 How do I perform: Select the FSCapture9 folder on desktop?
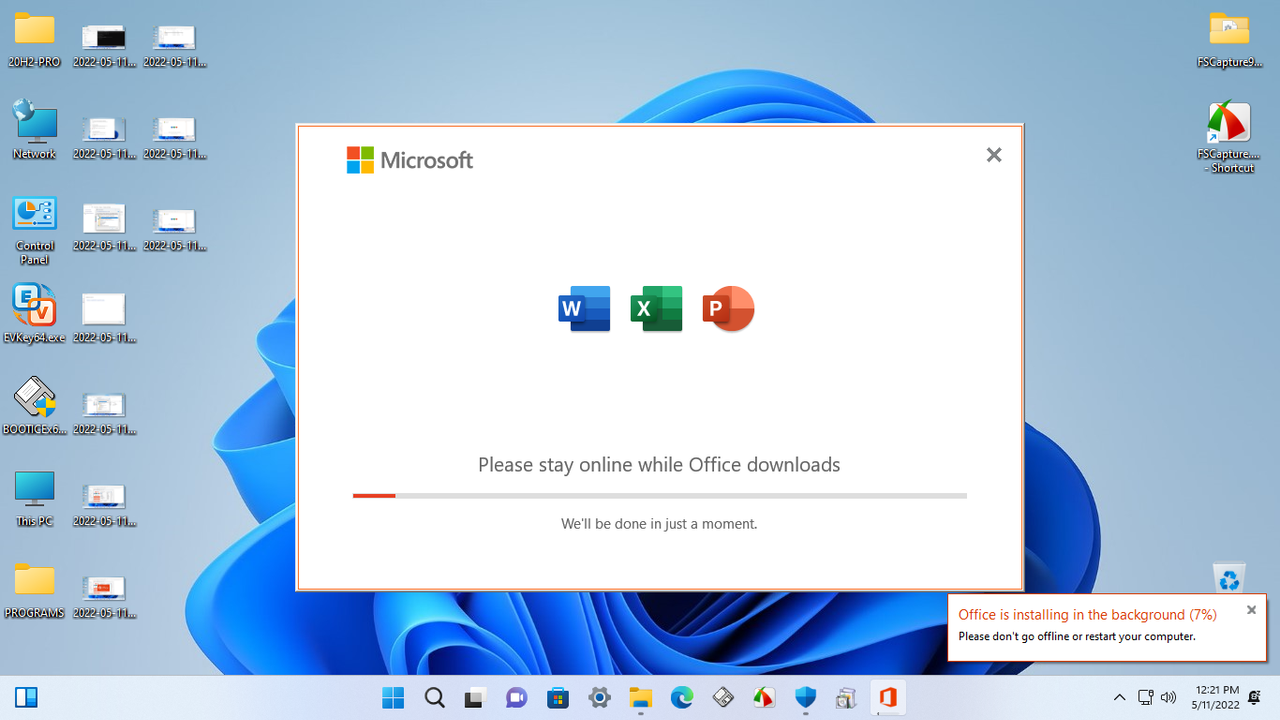click(x=1229, y=40)
